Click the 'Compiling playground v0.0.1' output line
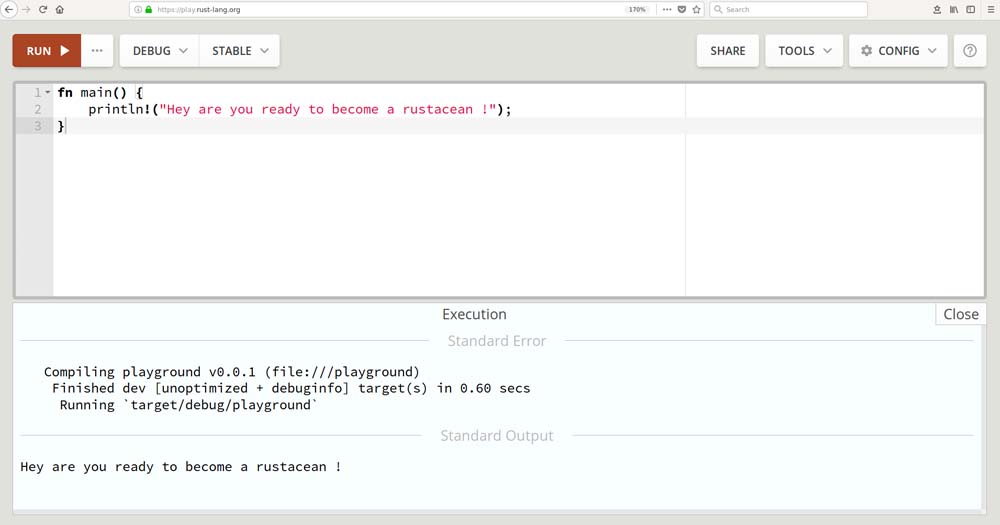1000x525 pixels. click(232, 372)
